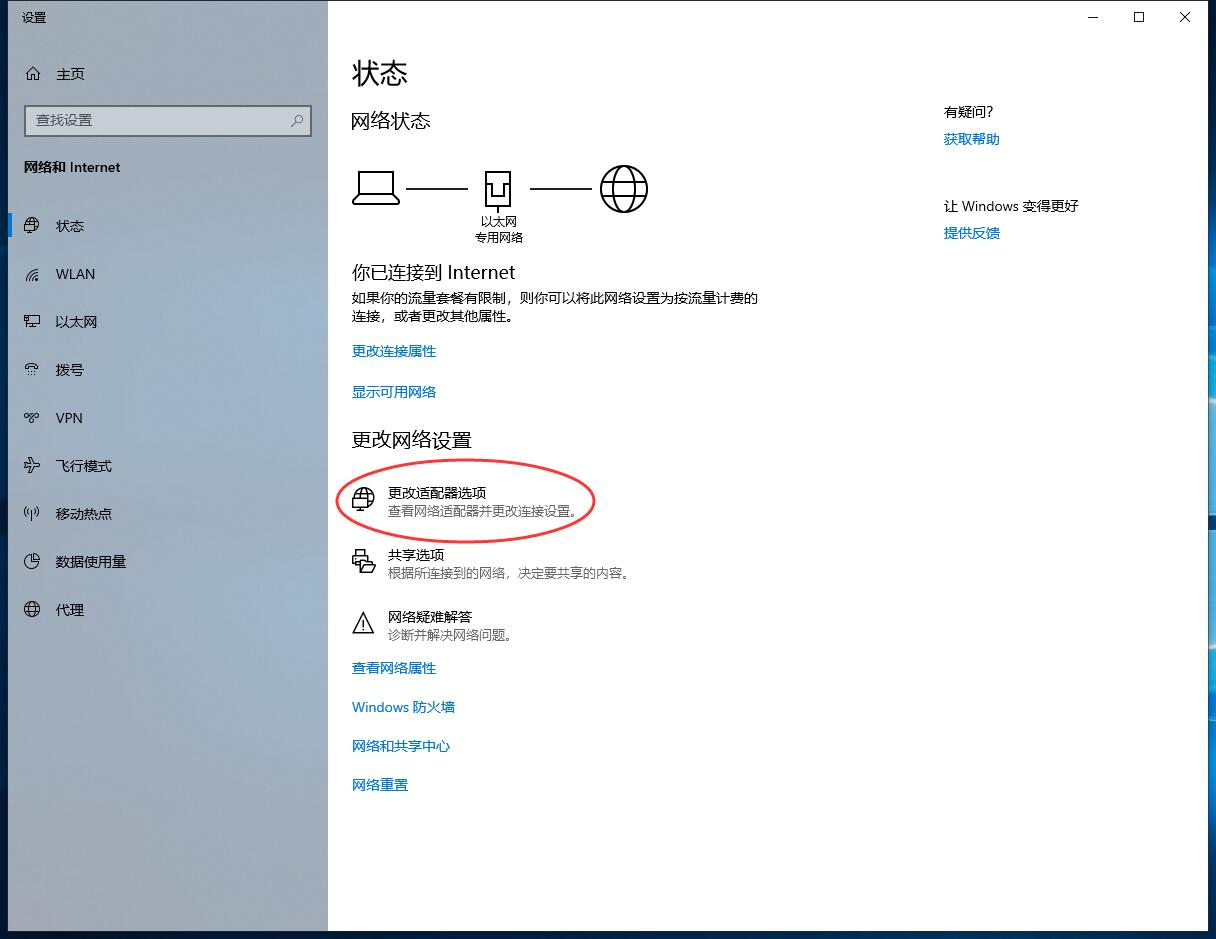Screen dimensions: 1216x939
Task: Click the 获取帮助 link
Action: click(x=972, y=139)
